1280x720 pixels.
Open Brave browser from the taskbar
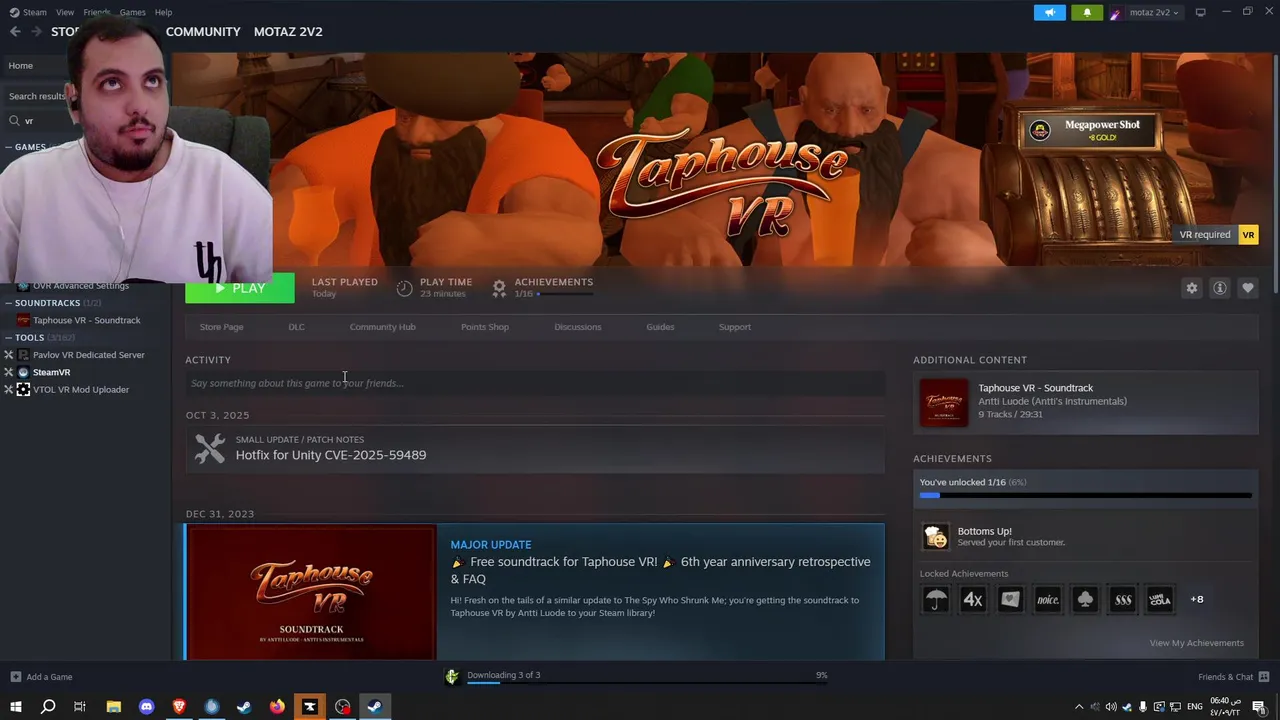point(179,707)
